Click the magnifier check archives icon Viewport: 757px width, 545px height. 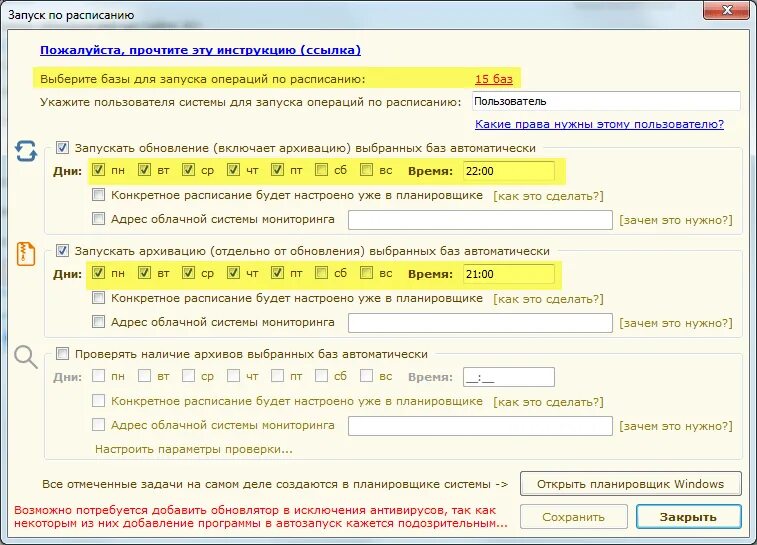click(x=26, y=357)
